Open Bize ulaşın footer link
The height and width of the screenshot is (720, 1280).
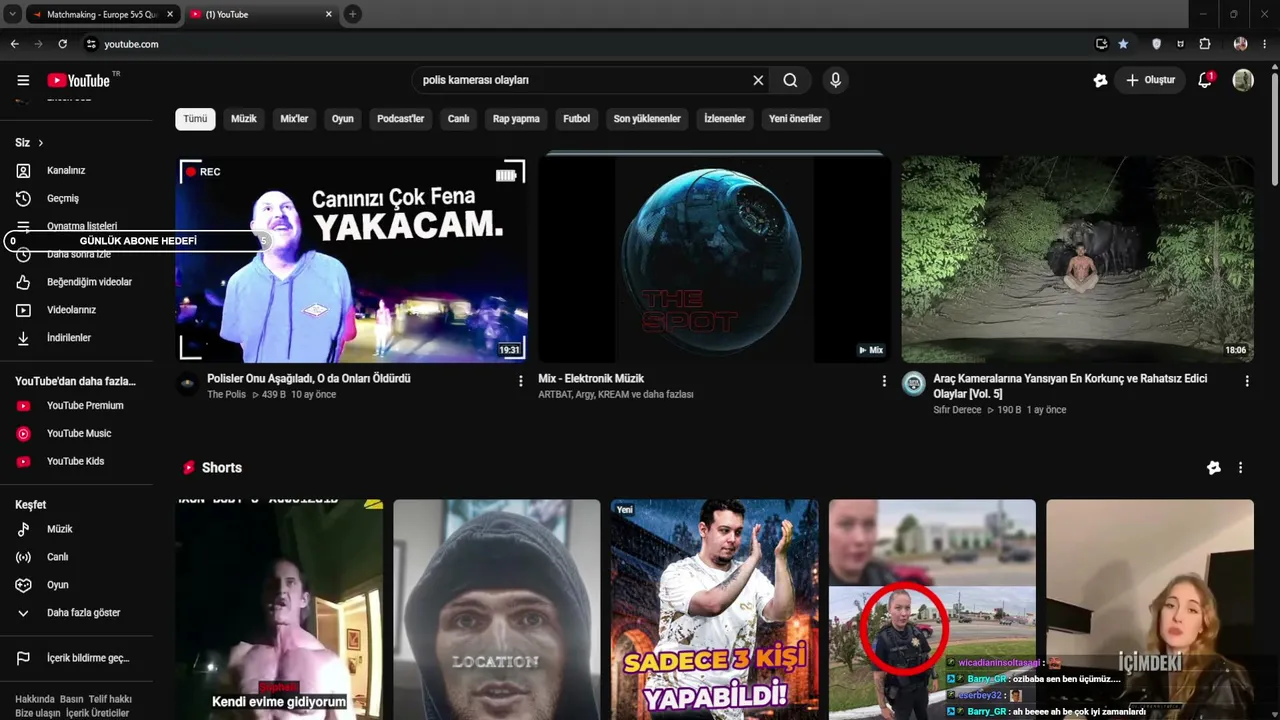[38, 713]
